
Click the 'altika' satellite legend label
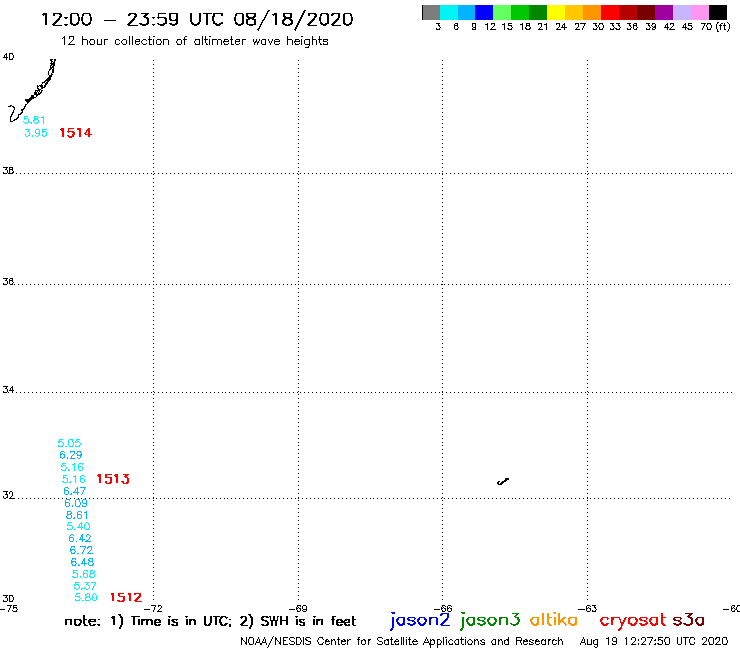click(x=553, y=619)
